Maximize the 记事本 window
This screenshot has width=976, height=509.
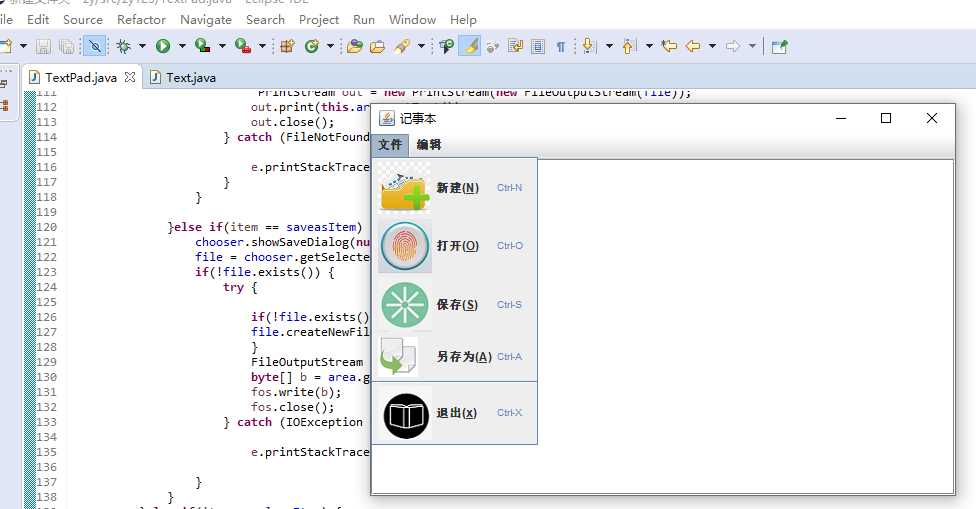[886, 118]
